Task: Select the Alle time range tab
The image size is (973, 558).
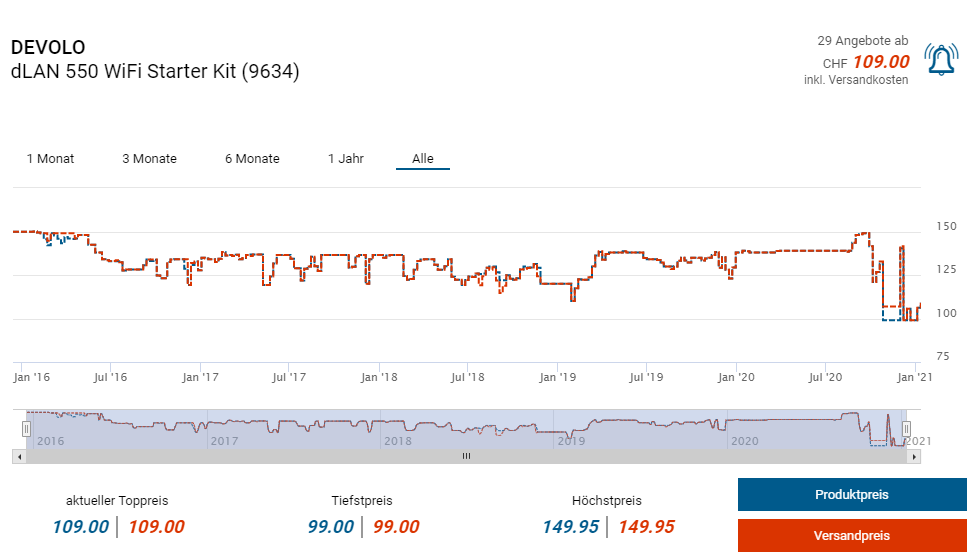Action: [x=423, y=159]
